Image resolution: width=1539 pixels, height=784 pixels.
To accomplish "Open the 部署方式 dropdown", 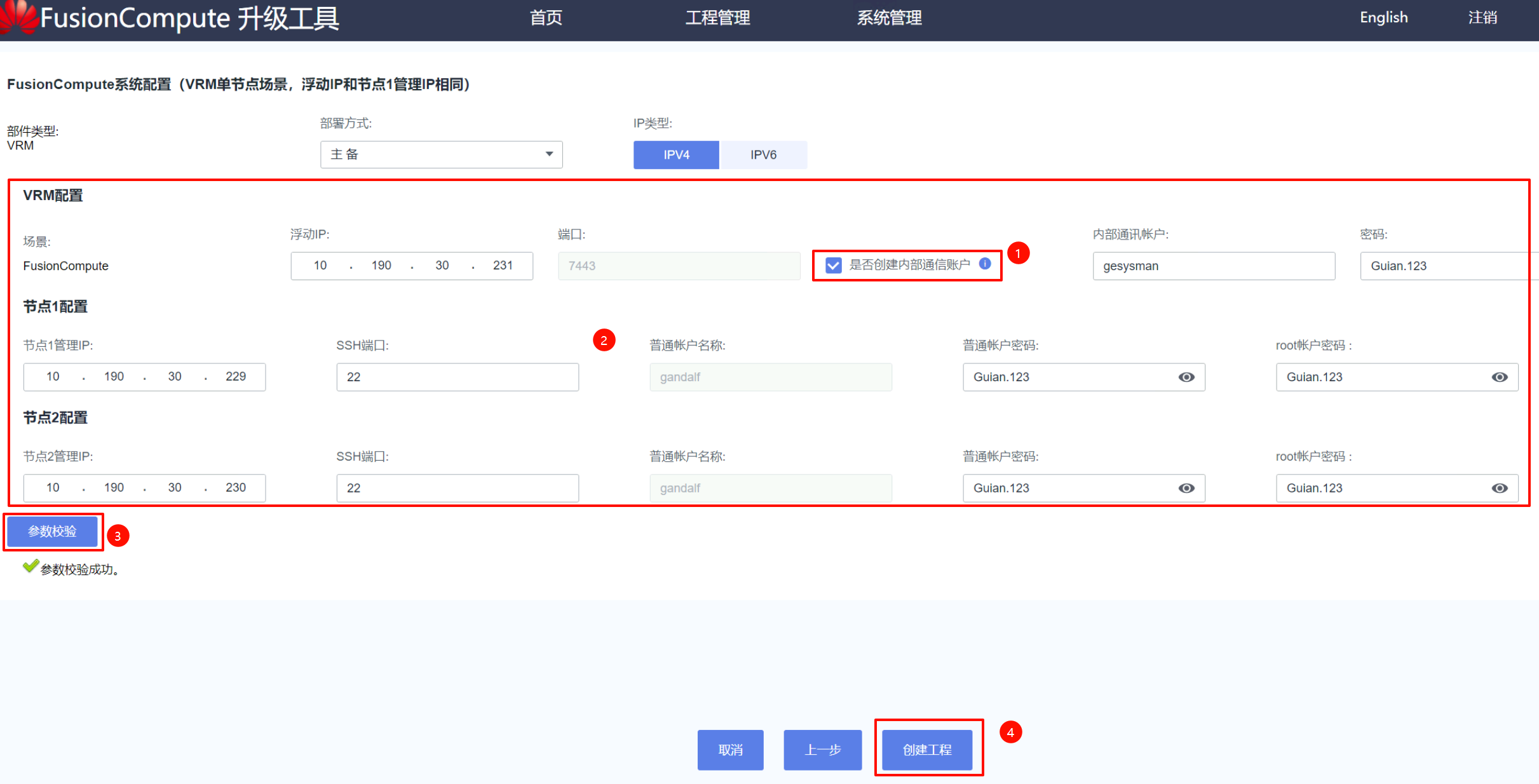I will point(441,154).
